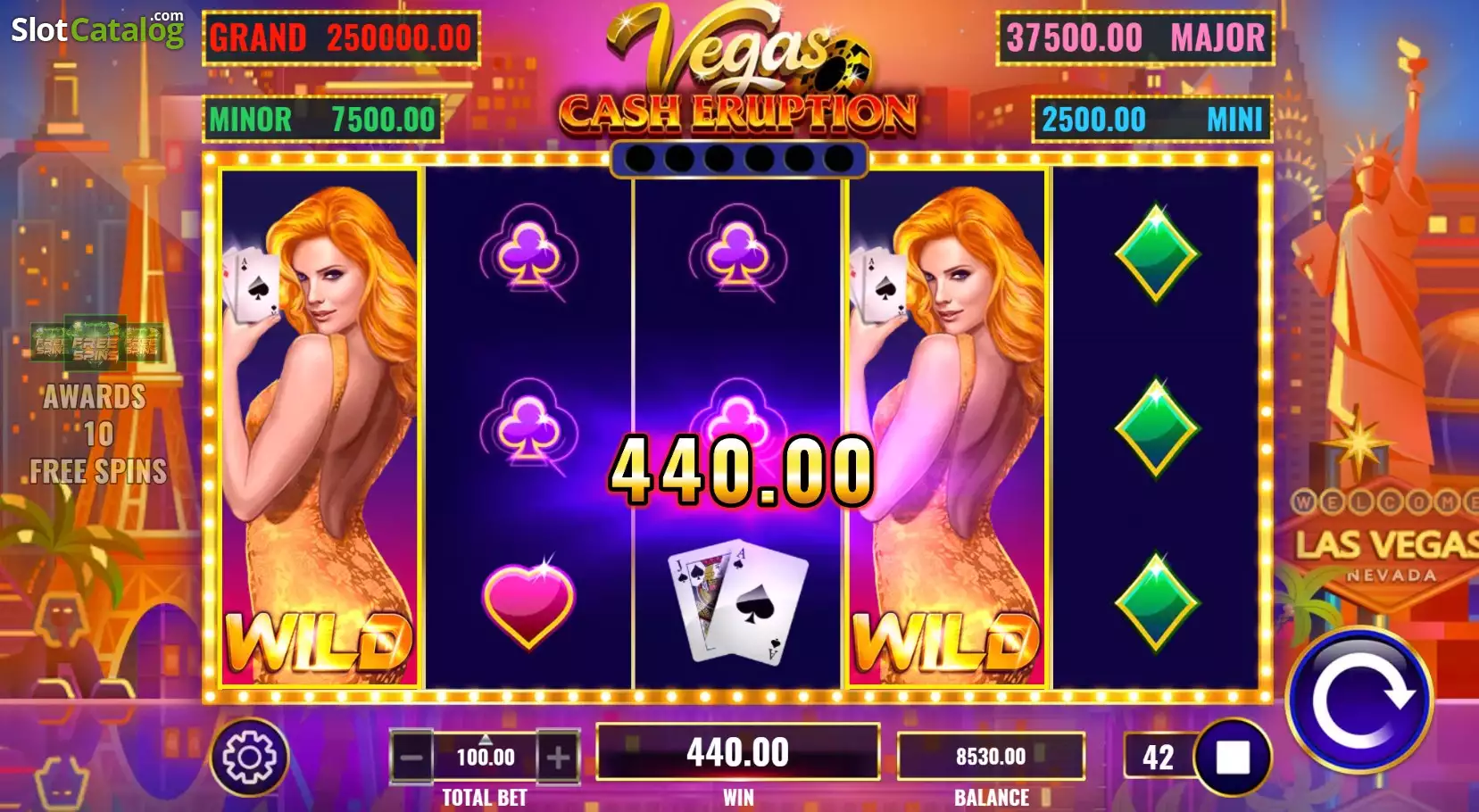
Task: Click the MAJOR 37500.00 jackpot display
Action: pos(1135,38)
